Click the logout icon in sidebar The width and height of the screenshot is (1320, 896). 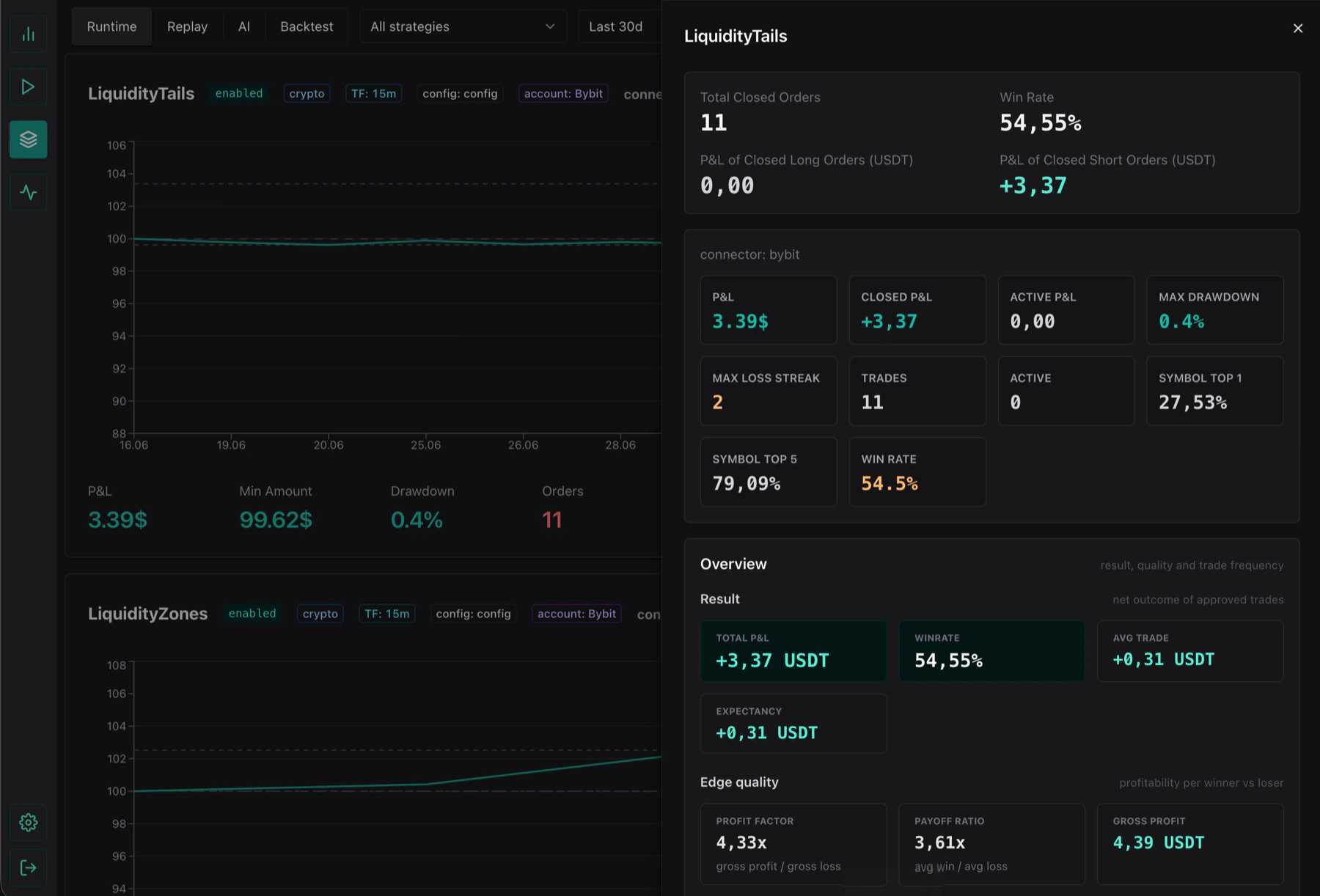click(28, 868)
